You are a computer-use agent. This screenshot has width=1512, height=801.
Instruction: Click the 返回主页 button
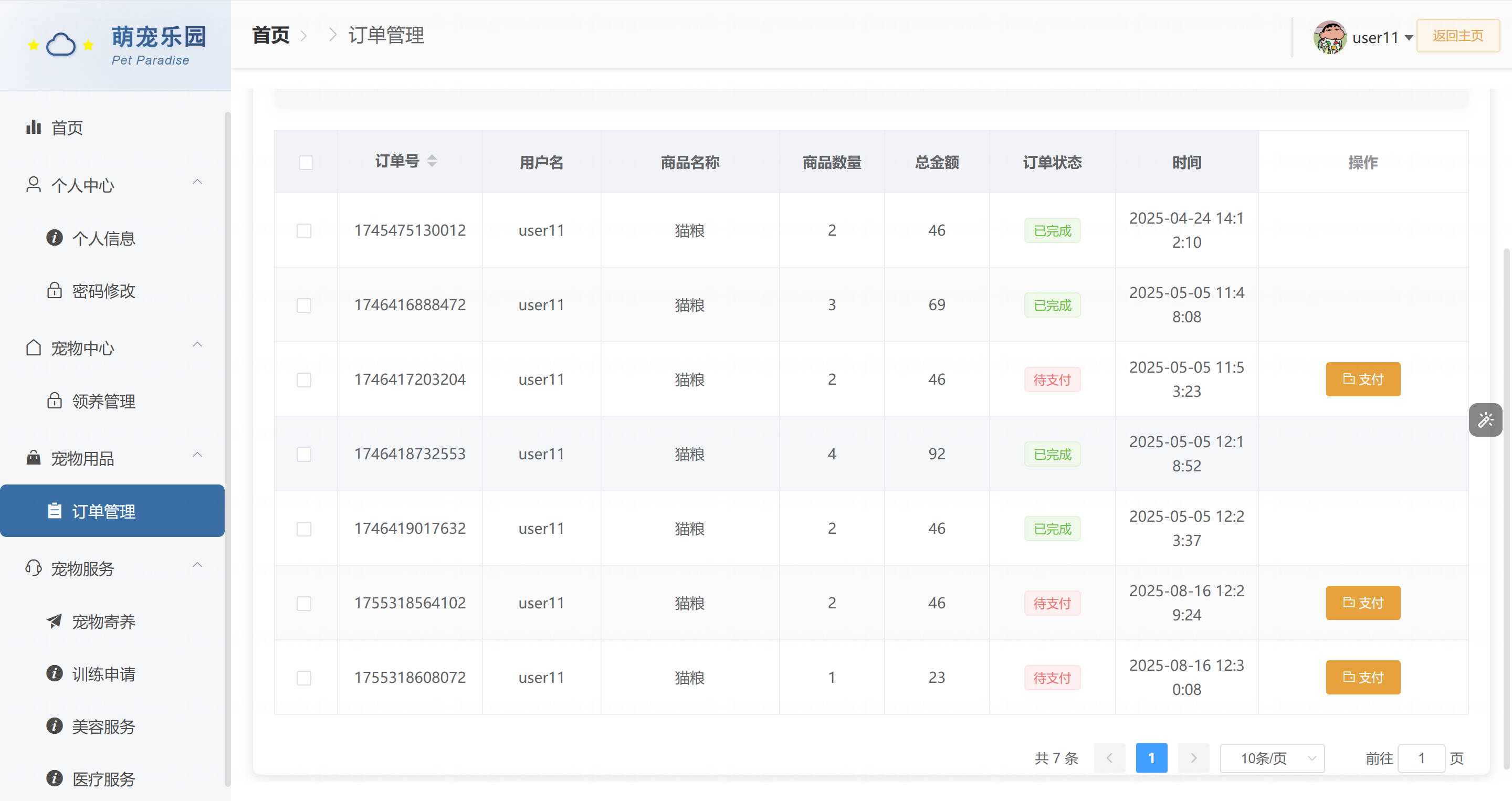1458,36
